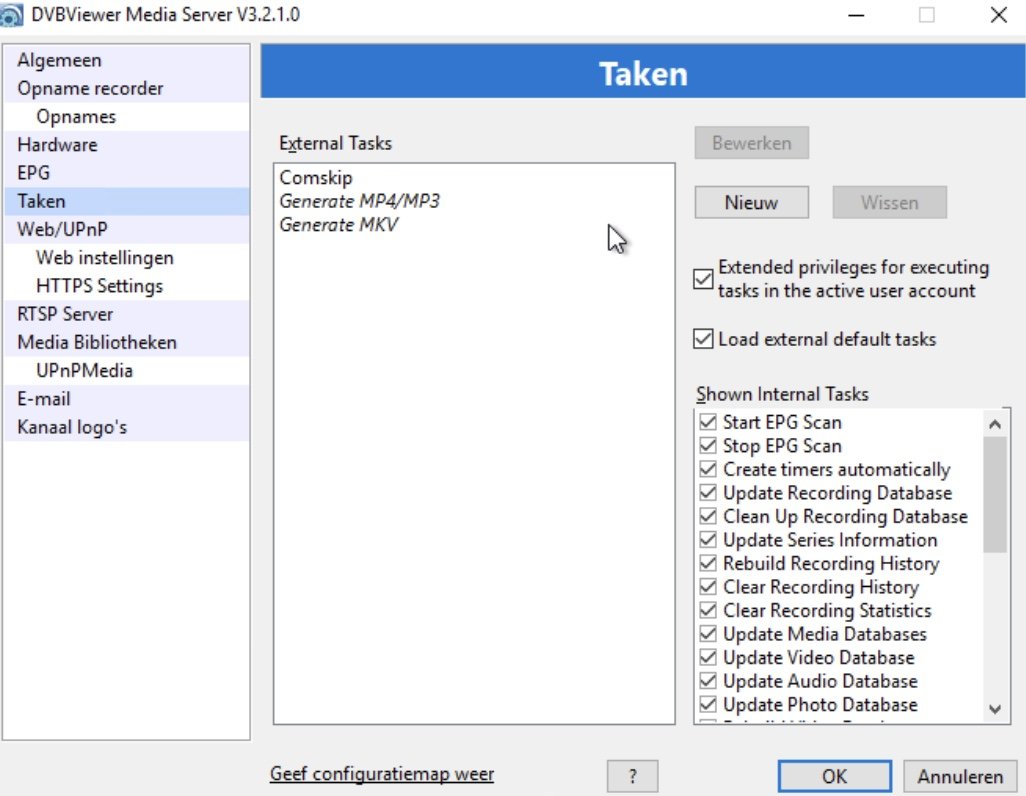The height and width of the screenshot is (796, 1026).
Task: Toggle Update Video Database checkbox
Action: pos(709,657)
